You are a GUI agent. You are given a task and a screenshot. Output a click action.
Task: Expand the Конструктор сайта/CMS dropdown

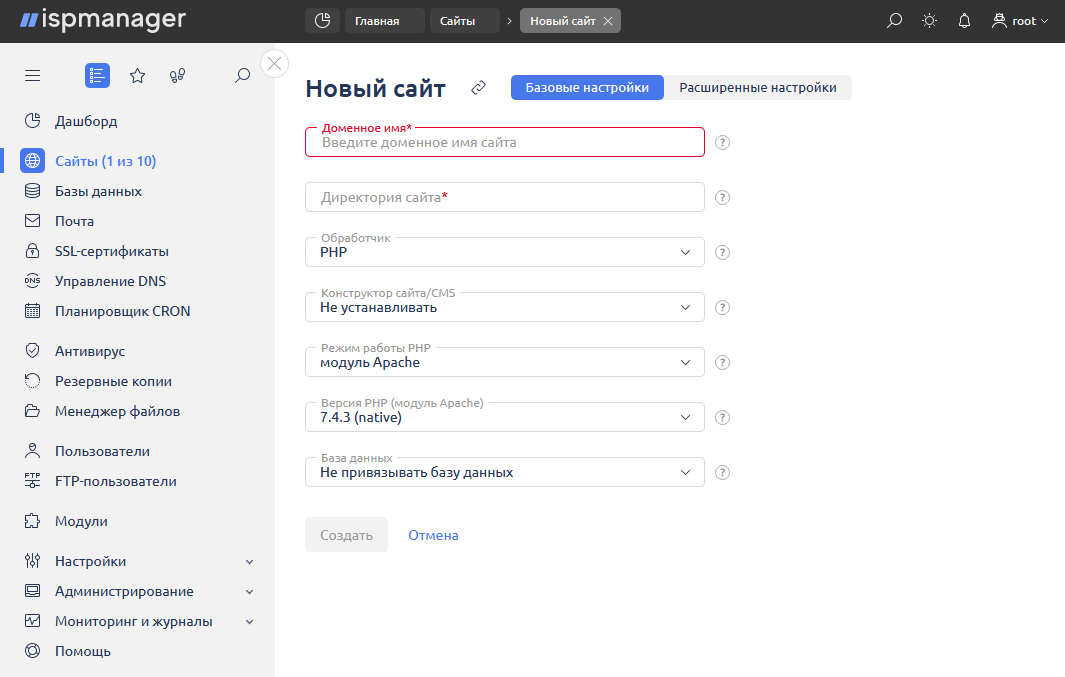504,307
